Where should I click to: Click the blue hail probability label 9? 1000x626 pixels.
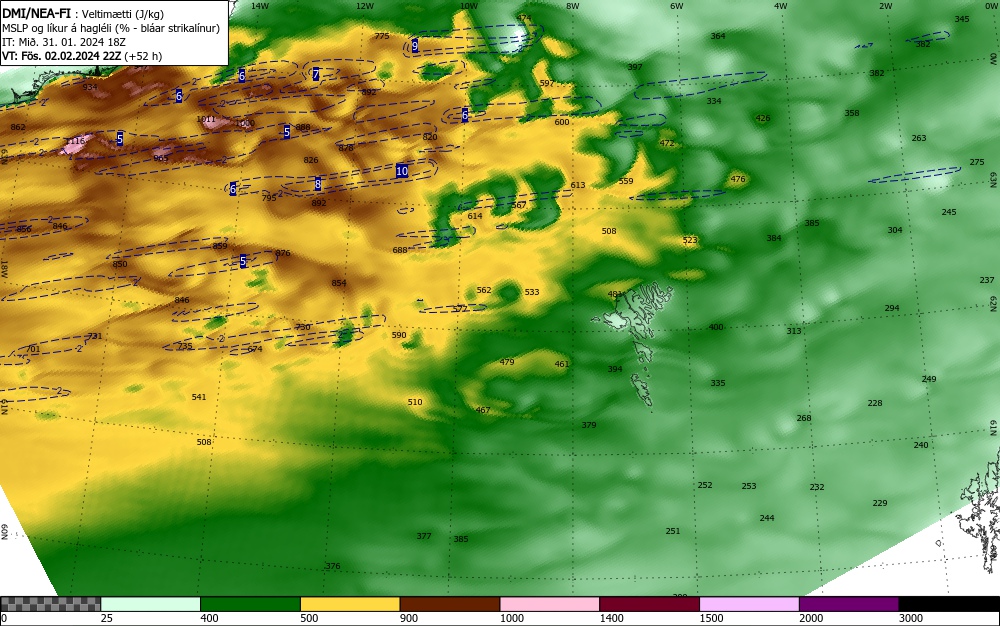[x=415, y=46]
